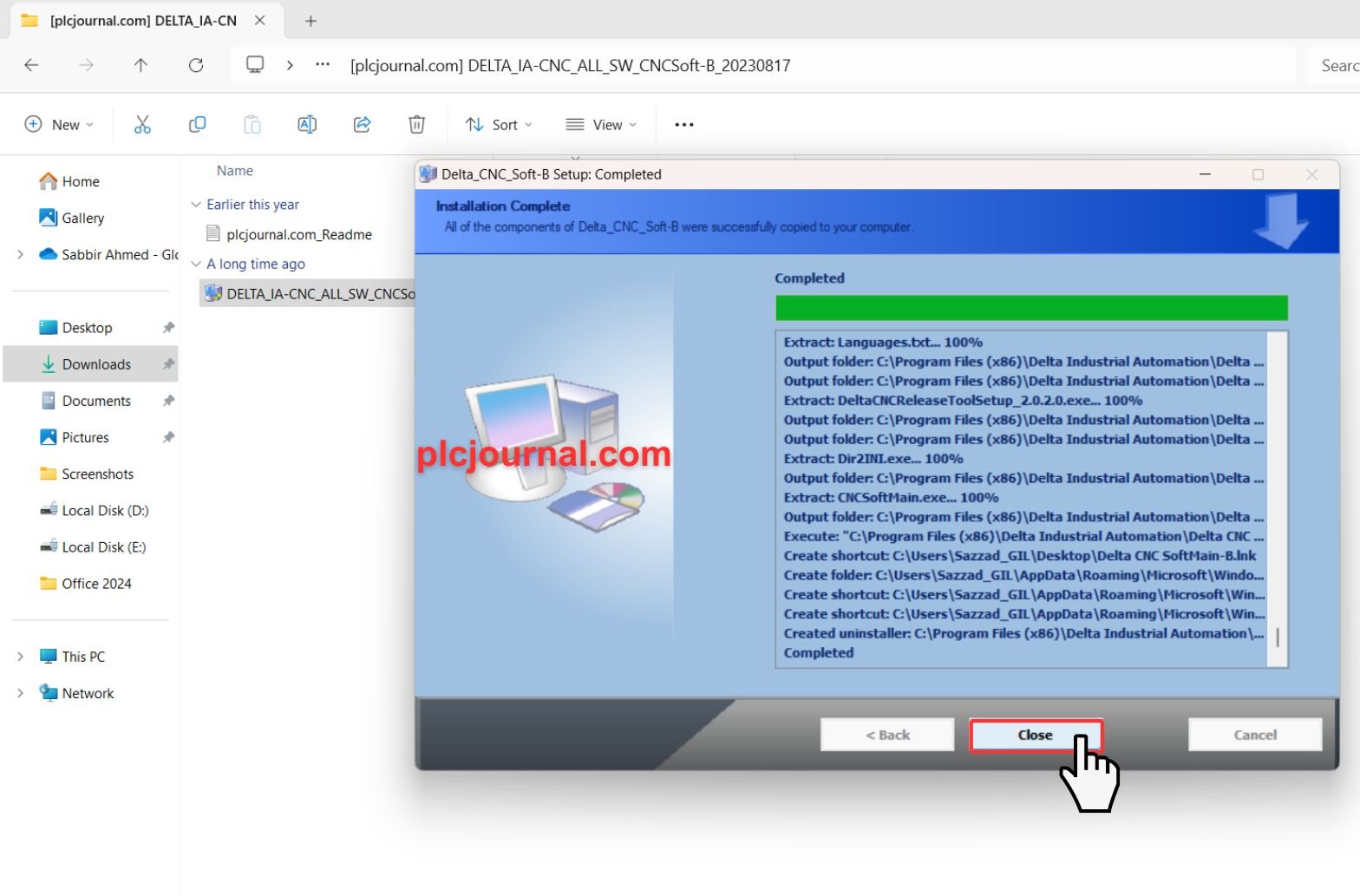The image size is (1360, 896).
Task: Select the Extract: Languages.txt log line
Action: point(883,342)
